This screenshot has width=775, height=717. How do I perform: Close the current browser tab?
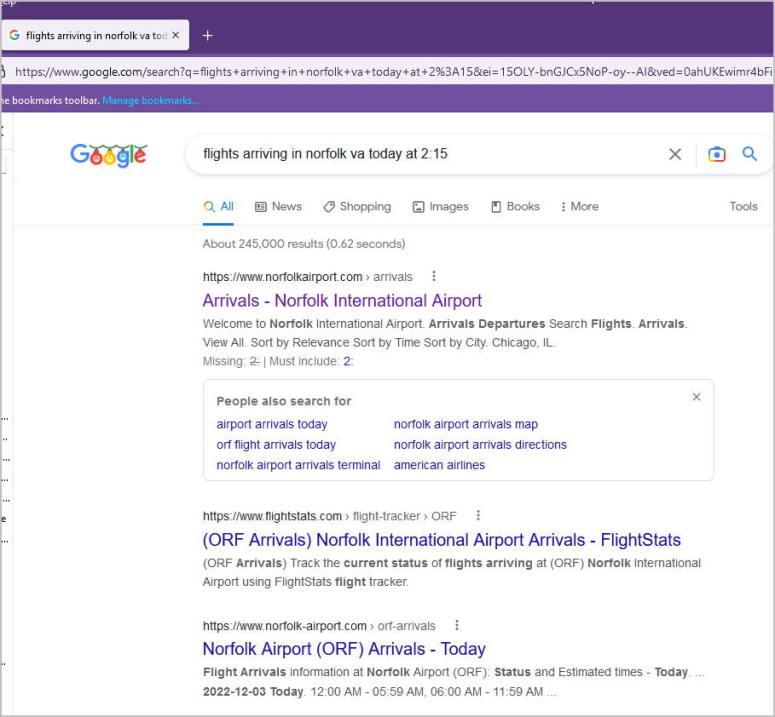pyautogui.click(x=176, y=35)
